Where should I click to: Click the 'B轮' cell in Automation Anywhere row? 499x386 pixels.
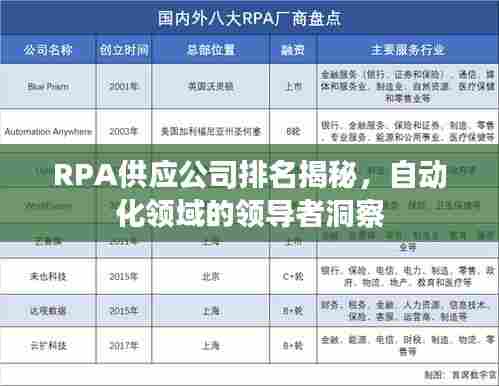click(293, 131)
